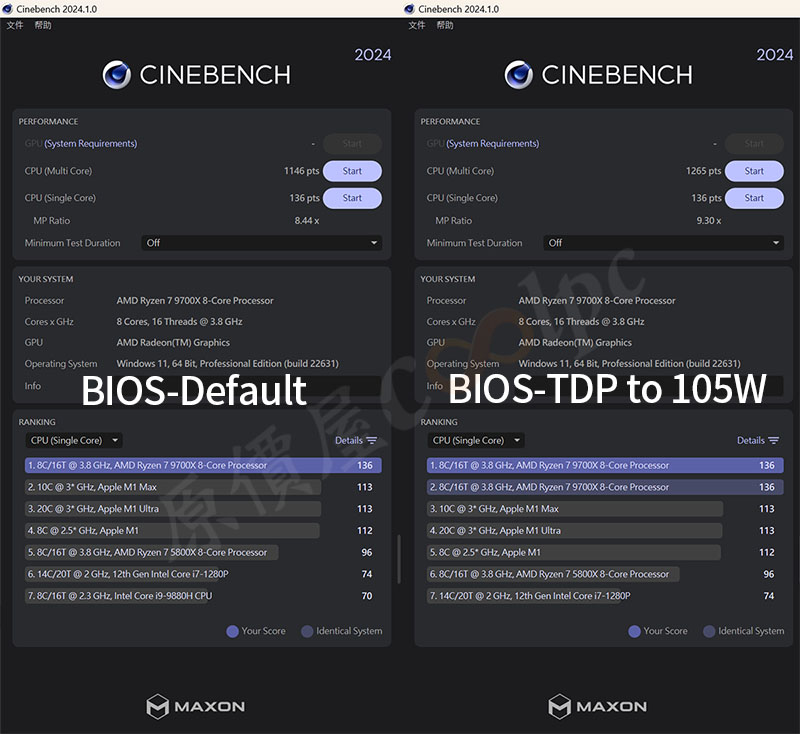Screen dimensions: 800x734
Task: Open the 文件 menu in the left window
Action: (15, 25)
